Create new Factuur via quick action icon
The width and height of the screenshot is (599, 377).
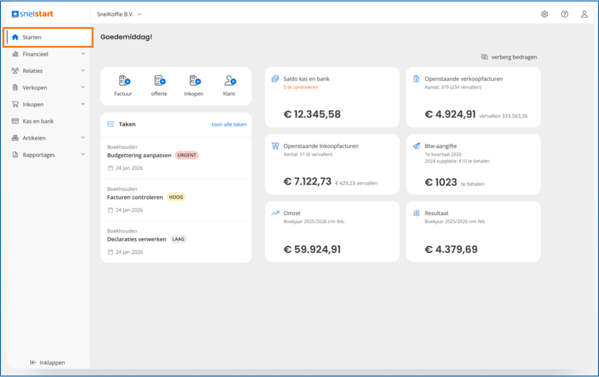[x=124, y=81]
